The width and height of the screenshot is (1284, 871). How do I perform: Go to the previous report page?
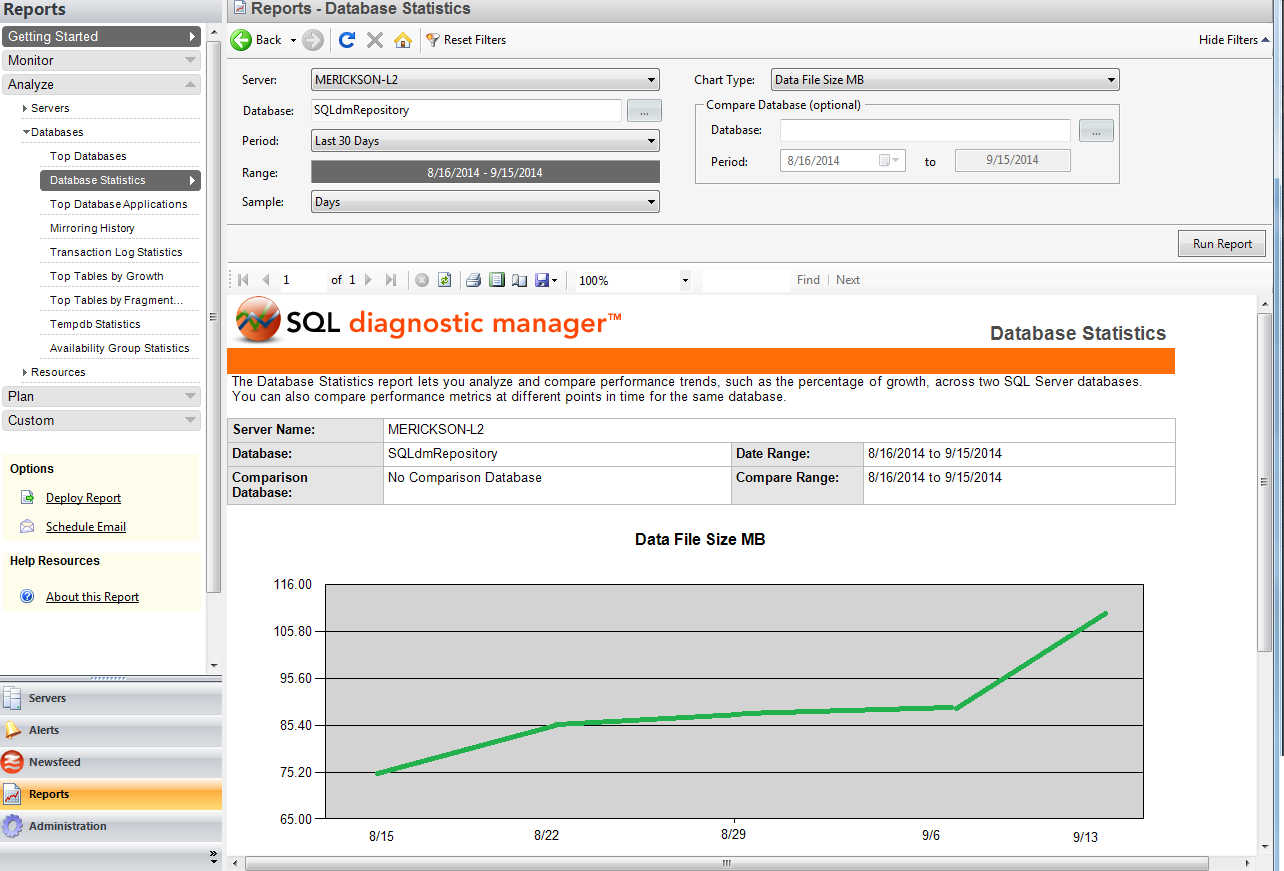[x=266, y=280]
